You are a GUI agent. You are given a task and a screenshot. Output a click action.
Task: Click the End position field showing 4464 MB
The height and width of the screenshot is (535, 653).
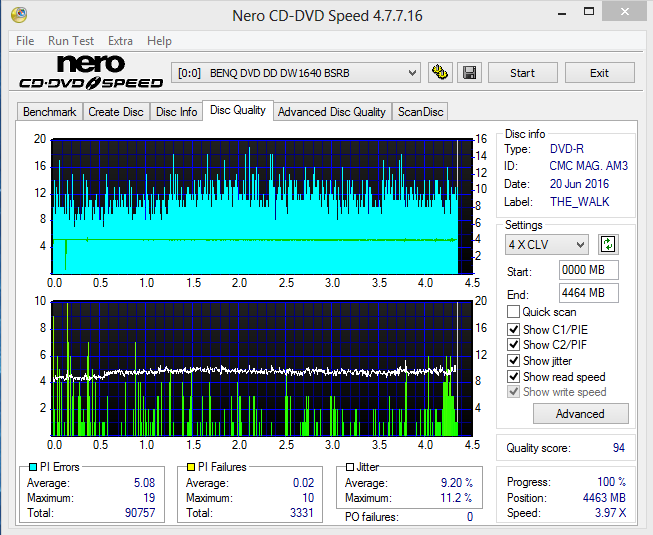click(588, 293)
